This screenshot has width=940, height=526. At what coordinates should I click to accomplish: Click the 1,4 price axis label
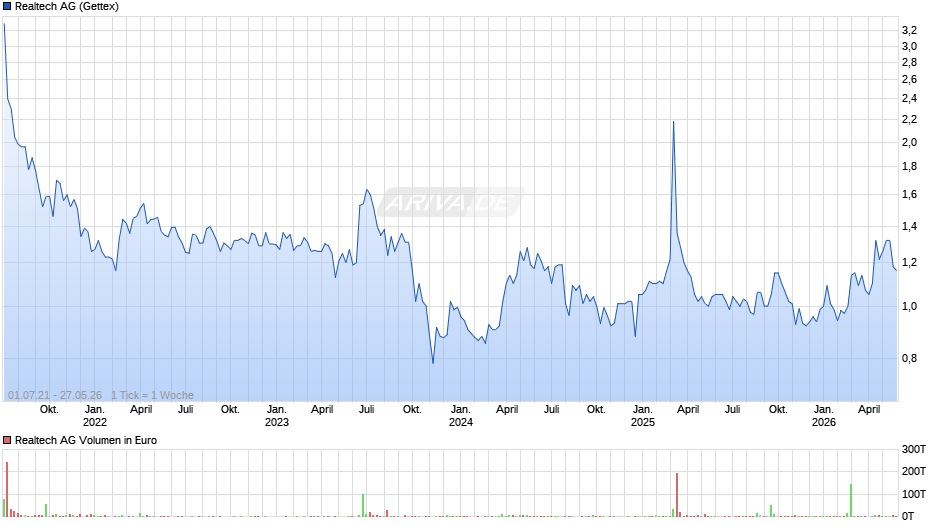tap(909, 226)
